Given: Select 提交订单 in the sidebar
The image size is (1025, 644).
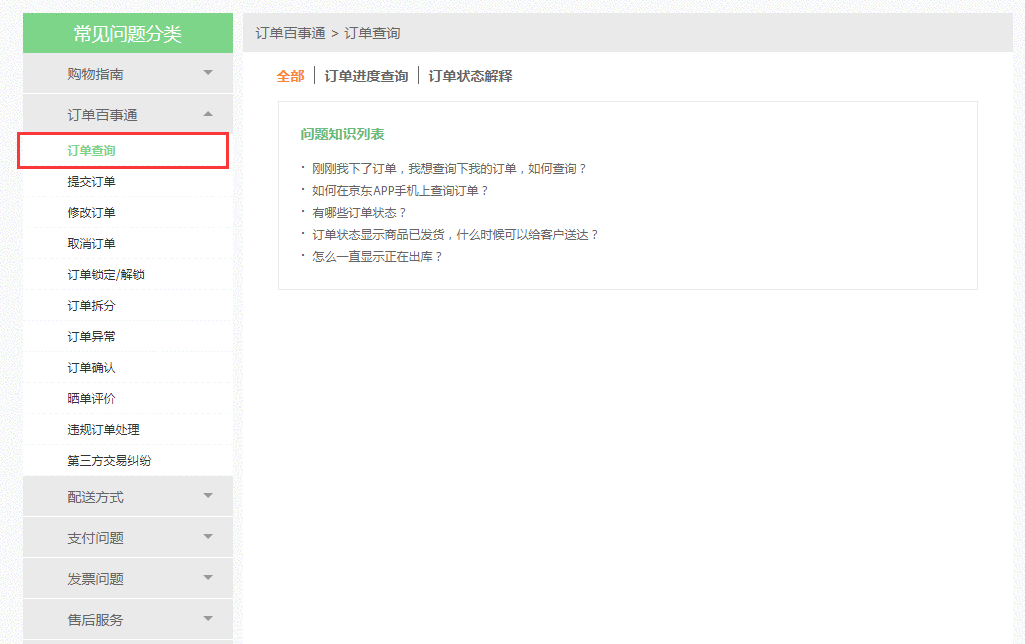Looking at the screenshot, I should click(91, 182).
